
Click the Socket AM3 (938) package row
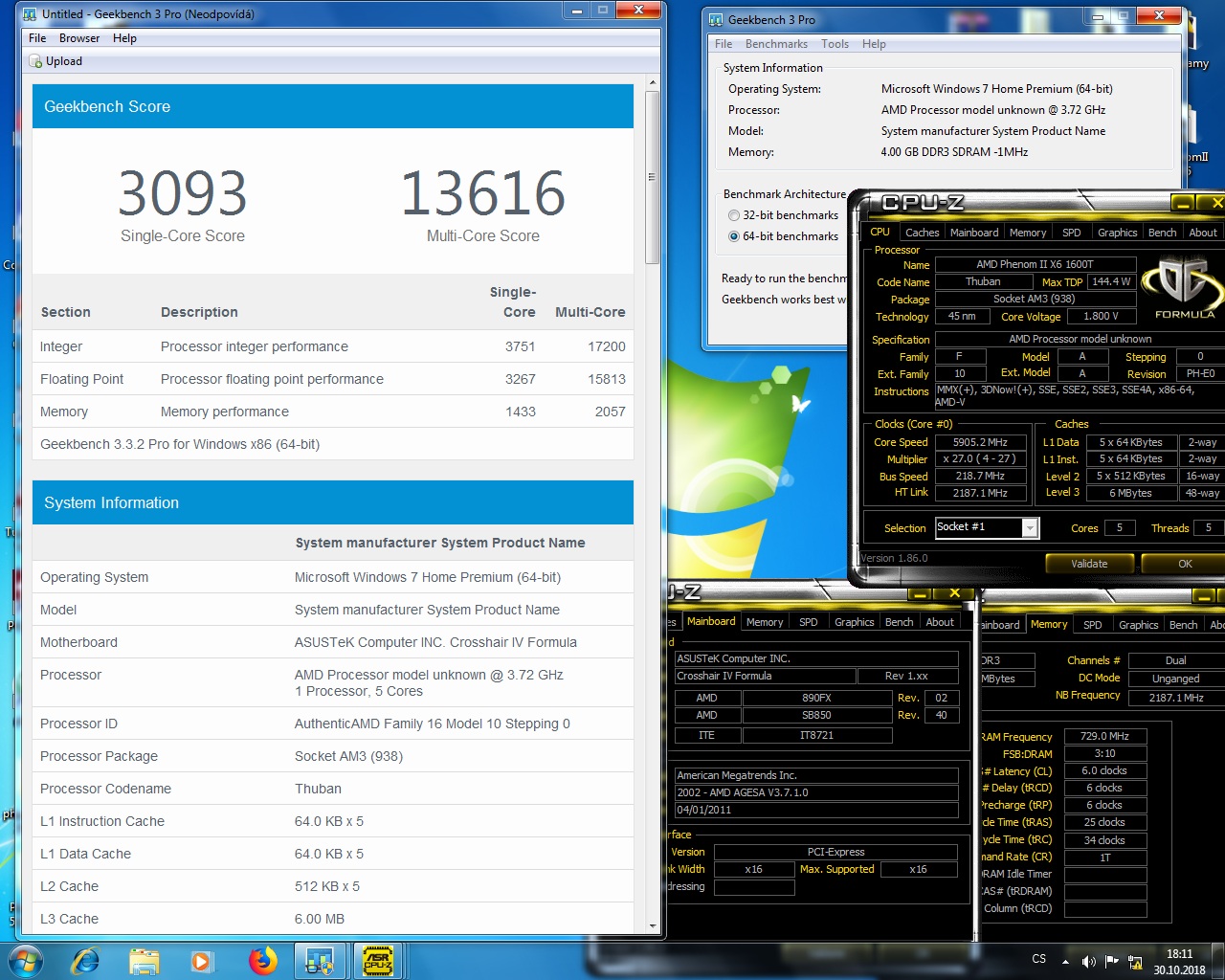(x=1035, y=299)
